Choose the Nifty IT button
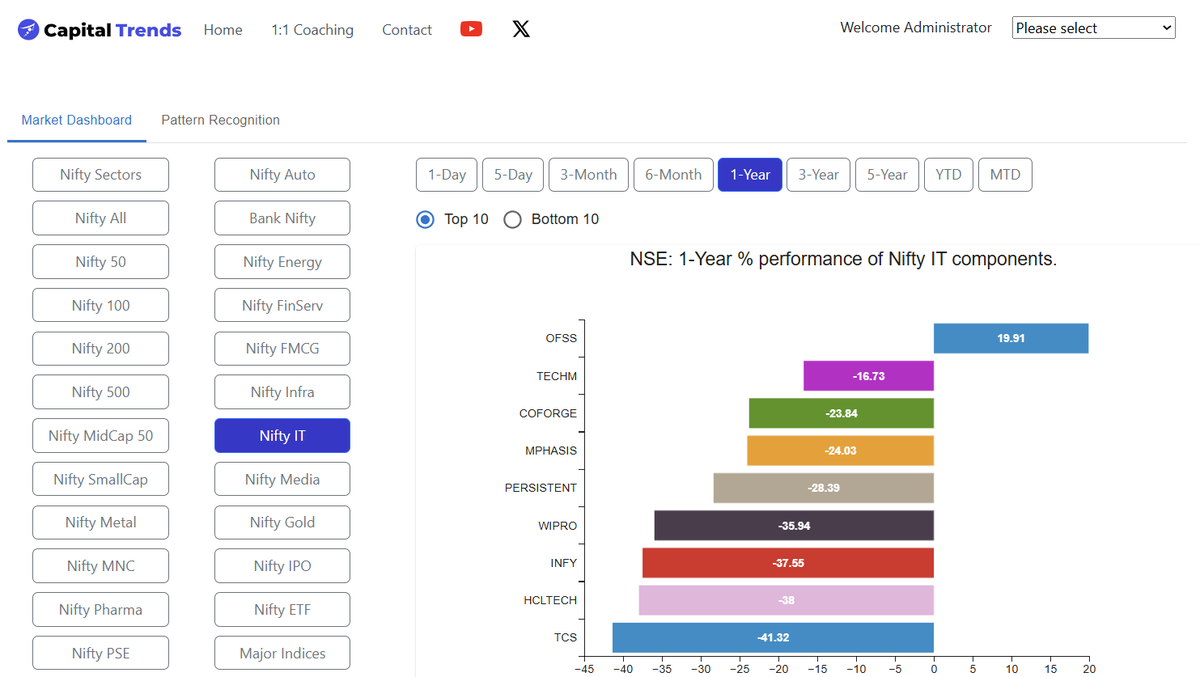The width and height of the screenshot is (1200, 677). (x=282, y=436)
